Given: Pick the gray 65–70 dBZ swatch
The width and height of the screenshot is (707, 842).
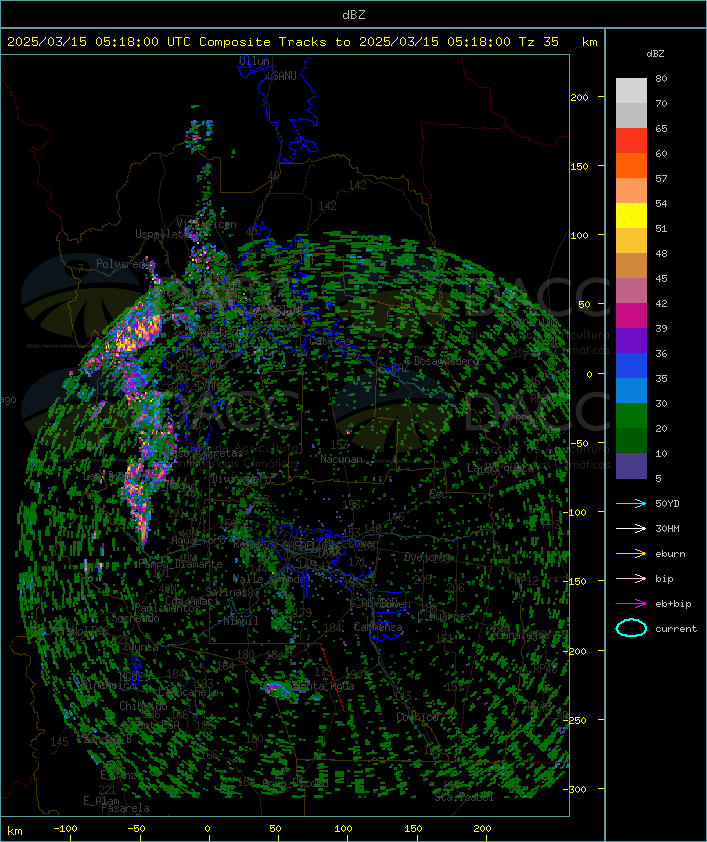Looking at the screenshot, I should (631, 115).
